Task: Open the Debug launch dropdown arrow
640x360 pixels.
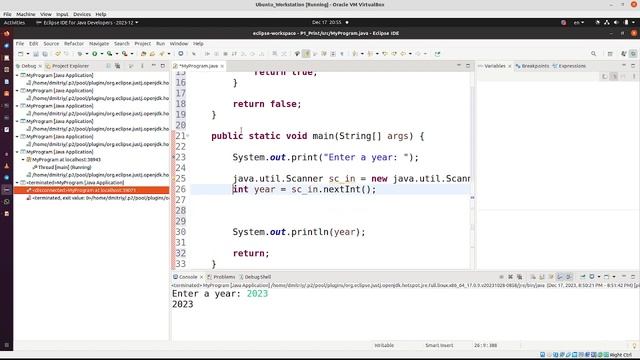Action: coord(87,54)
